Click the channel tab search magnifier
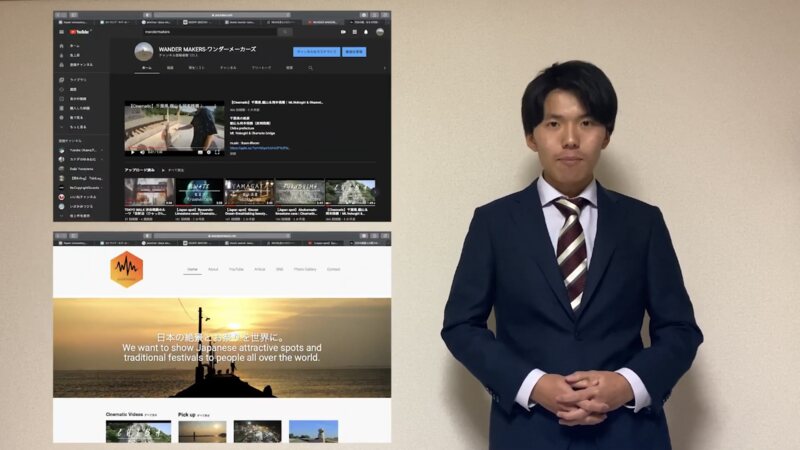Image resolution: width=800 pixels, height=450 pixels. [x=310, y=68]
